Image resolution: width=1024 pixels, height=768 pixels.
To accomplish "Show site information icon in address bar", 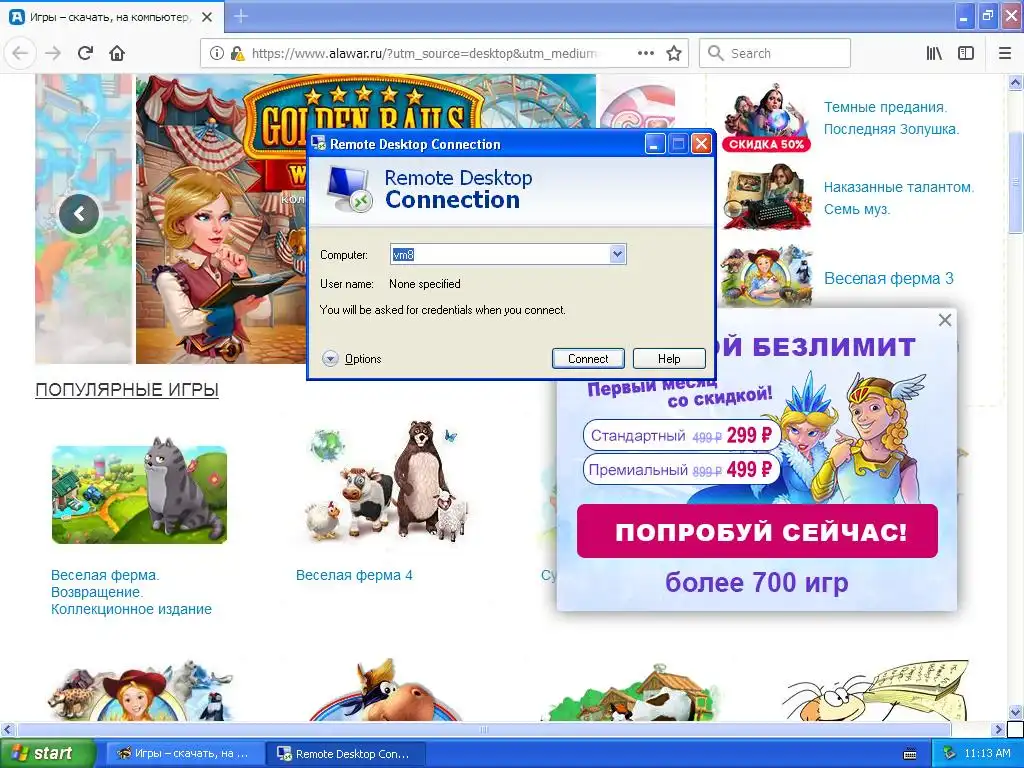I will [x=217, y=54].
